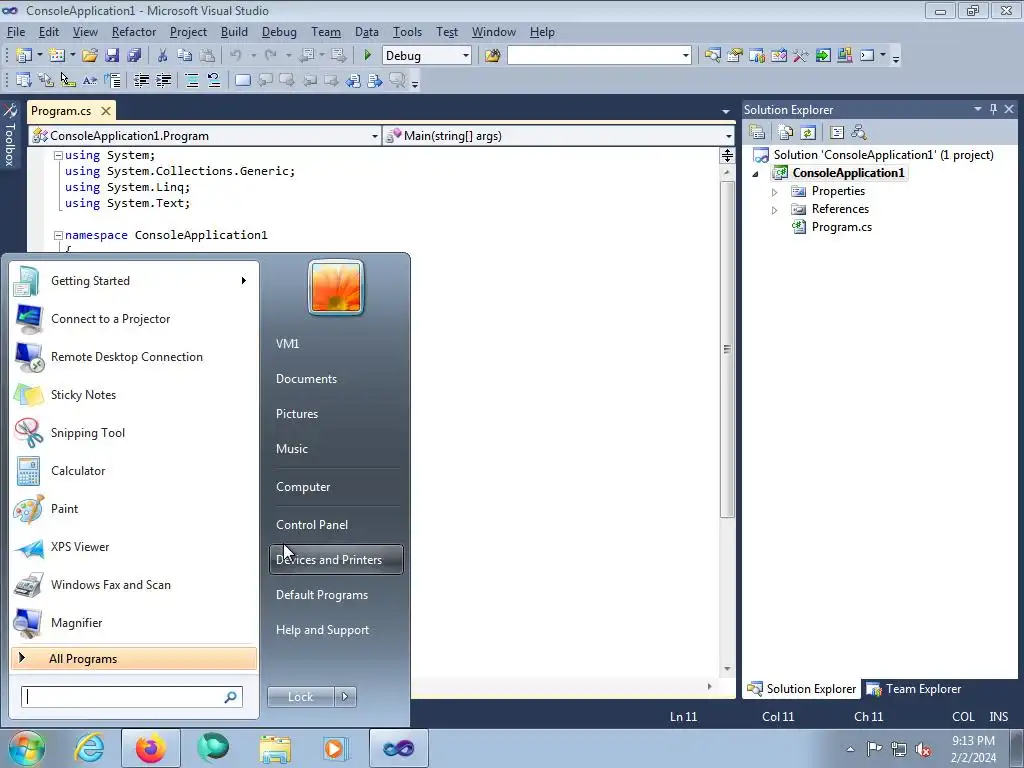Viewport: 1024px width, 768px height.
Task: Click the Command Window toolbar icon
Action: 867,56
